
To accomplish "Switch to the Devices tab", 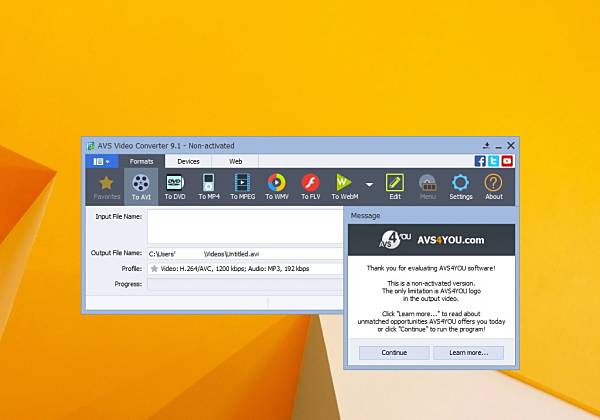I will click(188, 161).
